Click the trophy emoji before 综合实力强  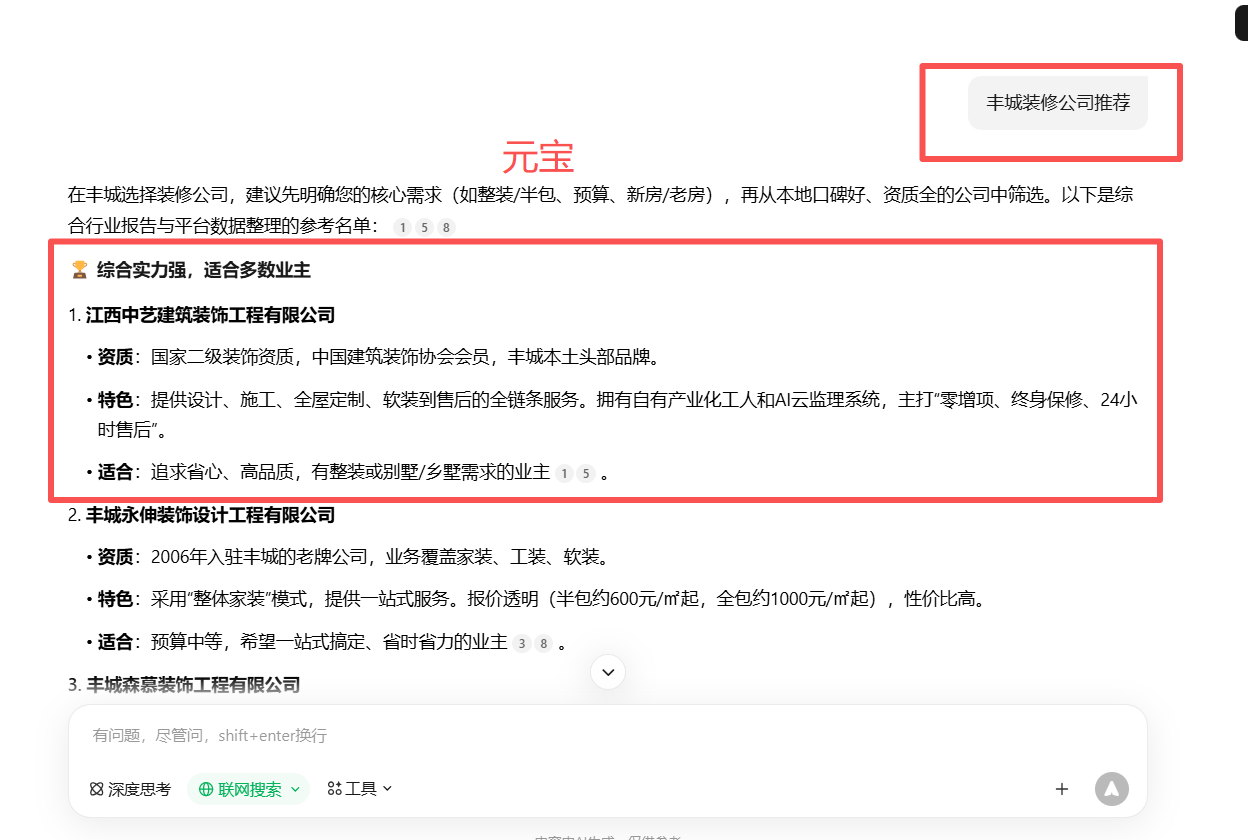[x=79, y=270]
